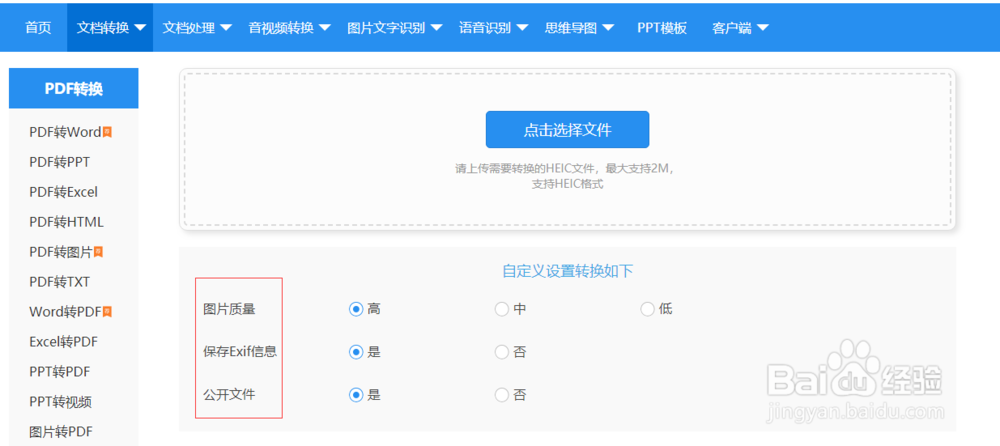Set 图片质量 to 中
1000x446 pixels.
[x=502, y=309]
